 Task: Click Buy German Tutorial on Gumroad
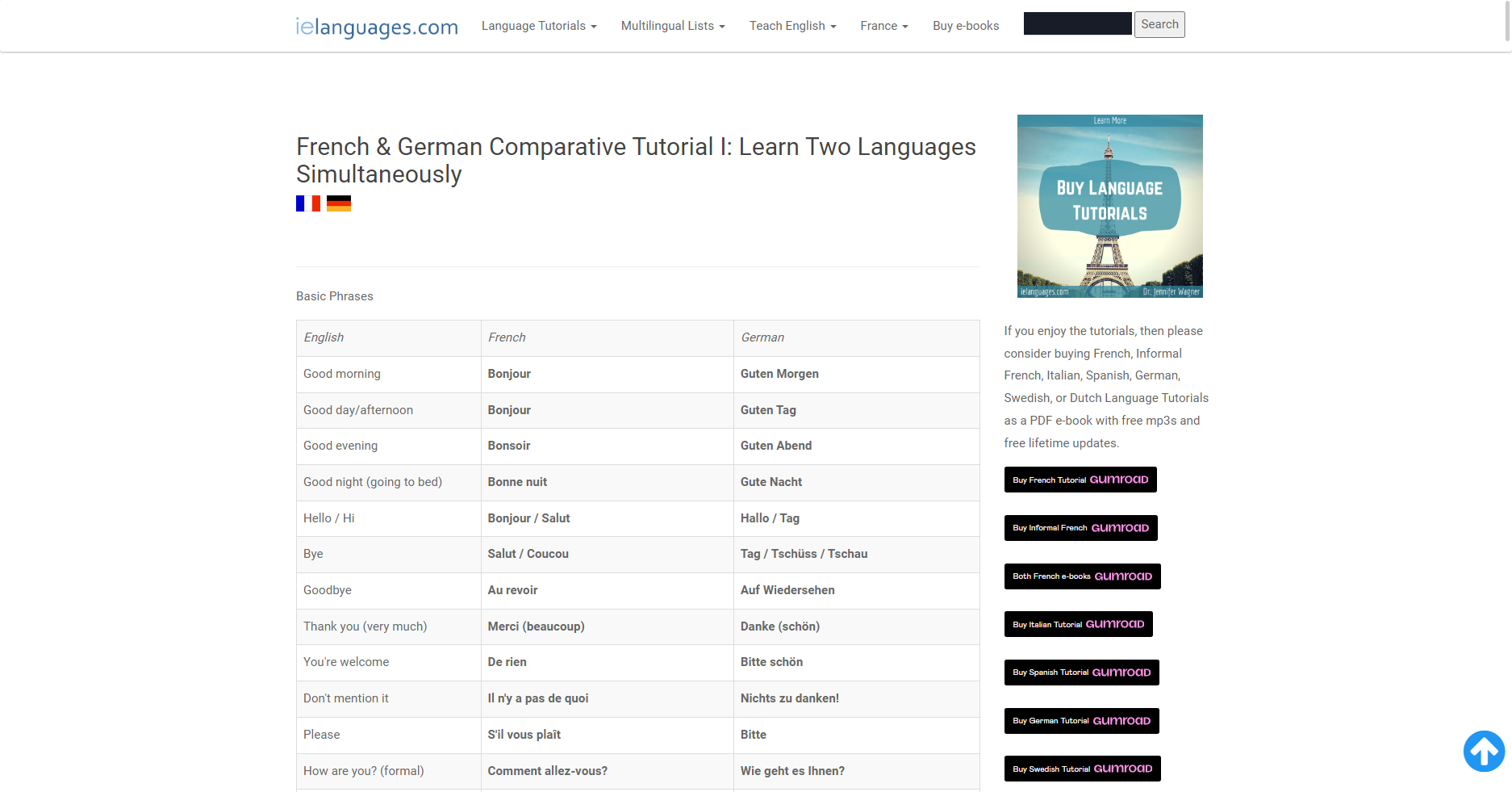1081,720
